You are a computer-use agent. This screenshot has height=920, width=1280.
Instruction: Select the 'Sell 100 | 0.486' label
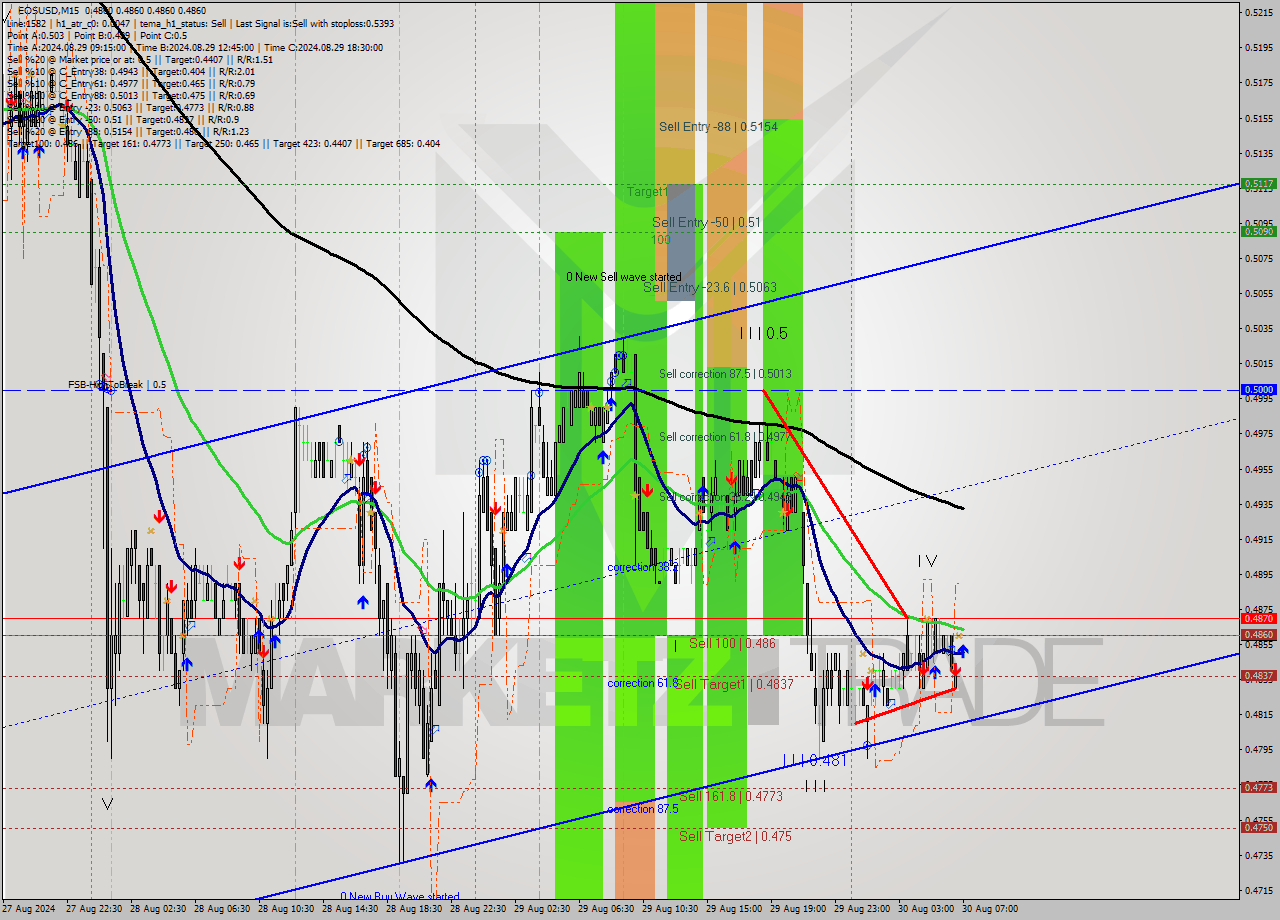732,644
